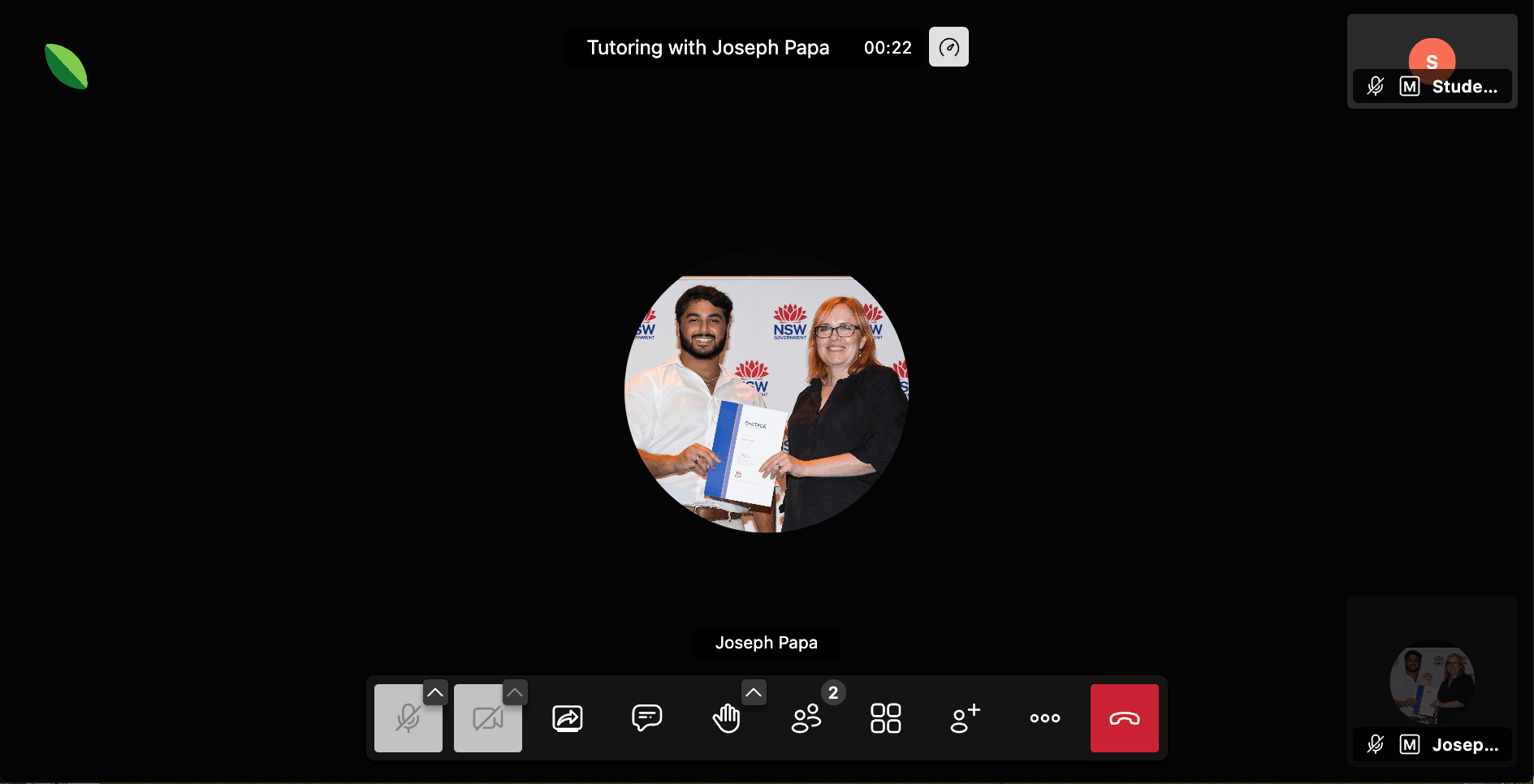The image size is (1534, 784).
Task: Click the leaf logo in the corner
Action: click(x=66, y=67)
